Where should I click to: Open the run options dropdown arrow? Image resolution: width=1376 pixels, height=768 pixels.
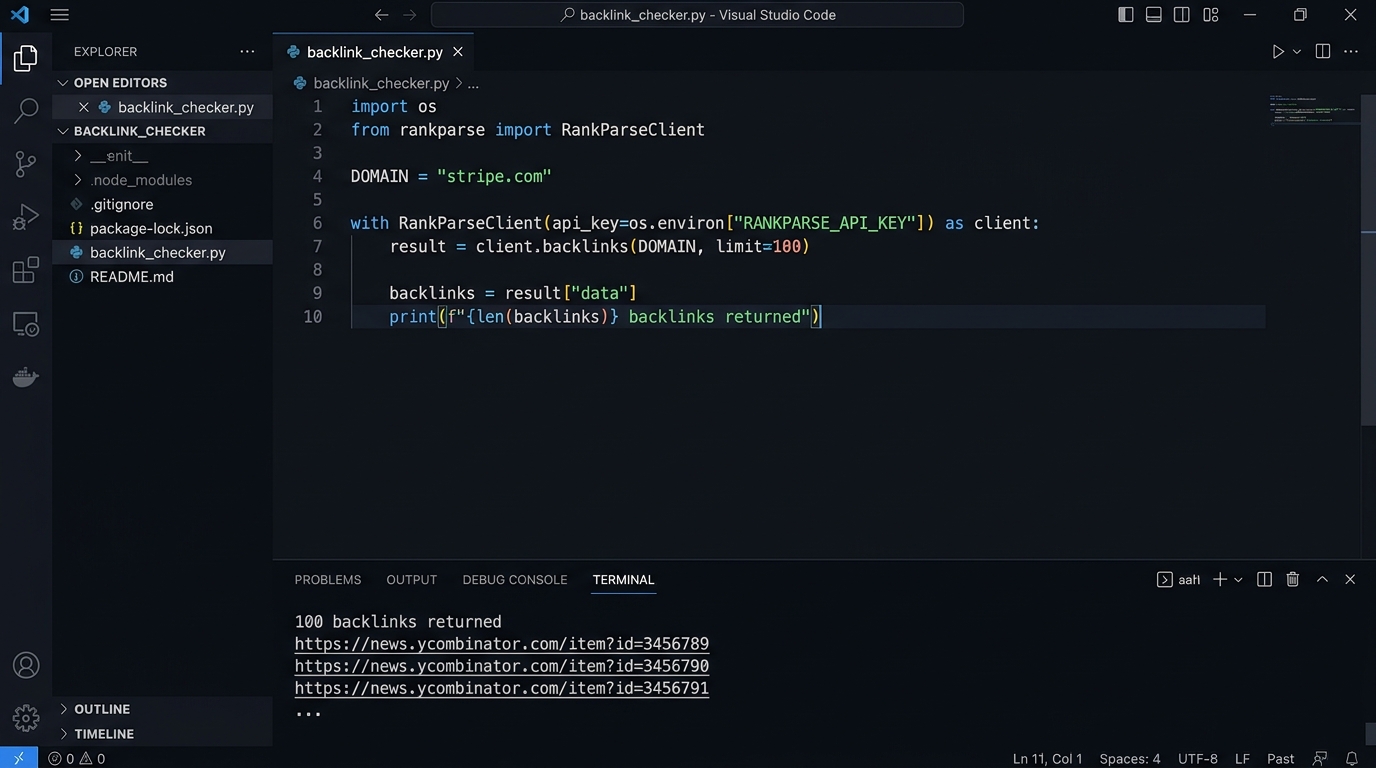pos(1297,52)
